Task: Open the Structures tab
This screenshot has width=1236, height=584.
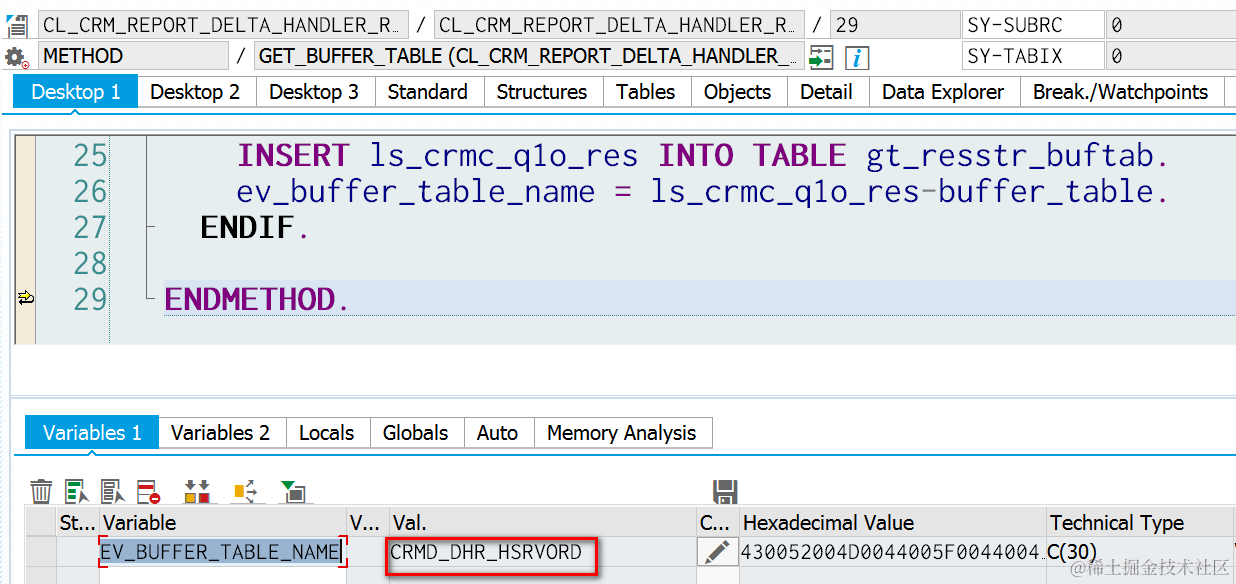Action: pos(542,92)
